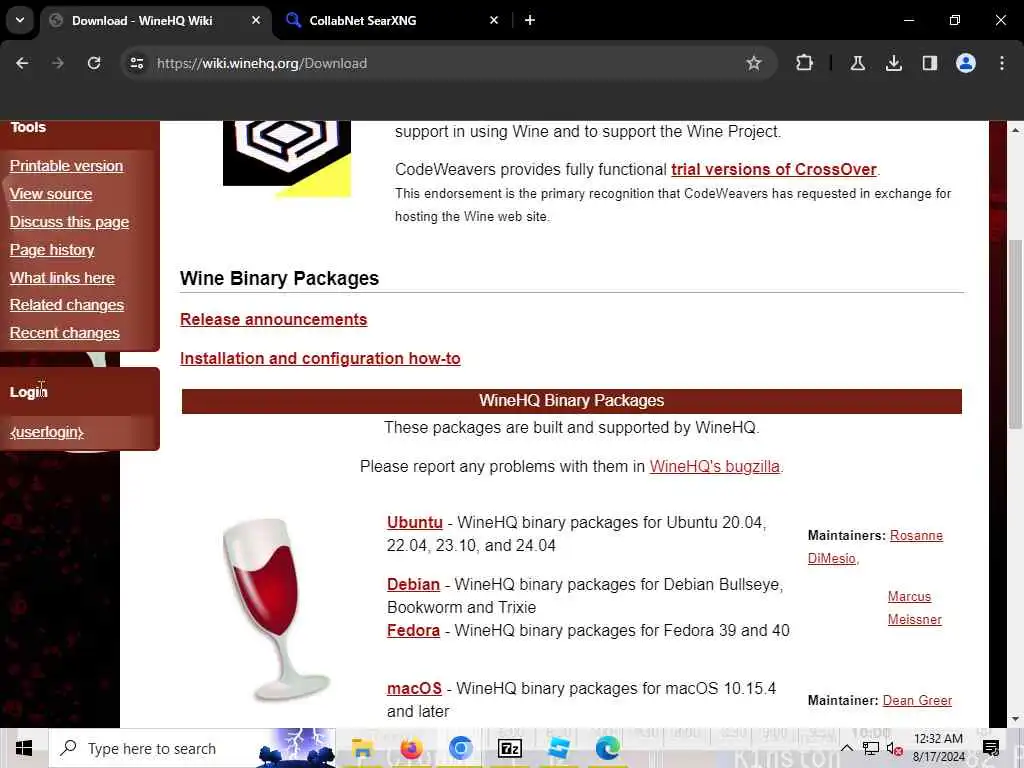The image size is (1024, 768).
Task: Open the Extensions puzzle icon
Action: tap(805, 63)
